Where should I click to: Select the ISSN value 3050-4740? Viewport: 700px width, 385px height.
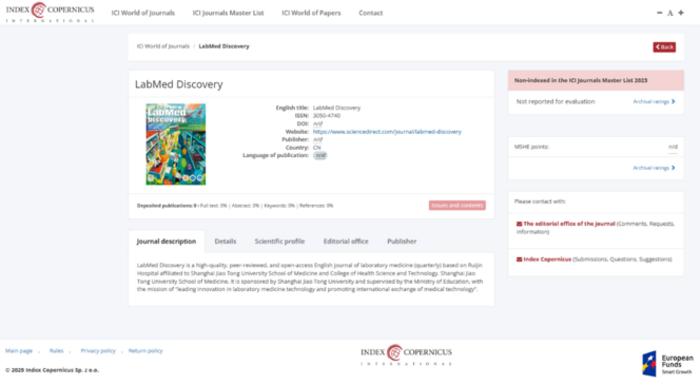327,116
